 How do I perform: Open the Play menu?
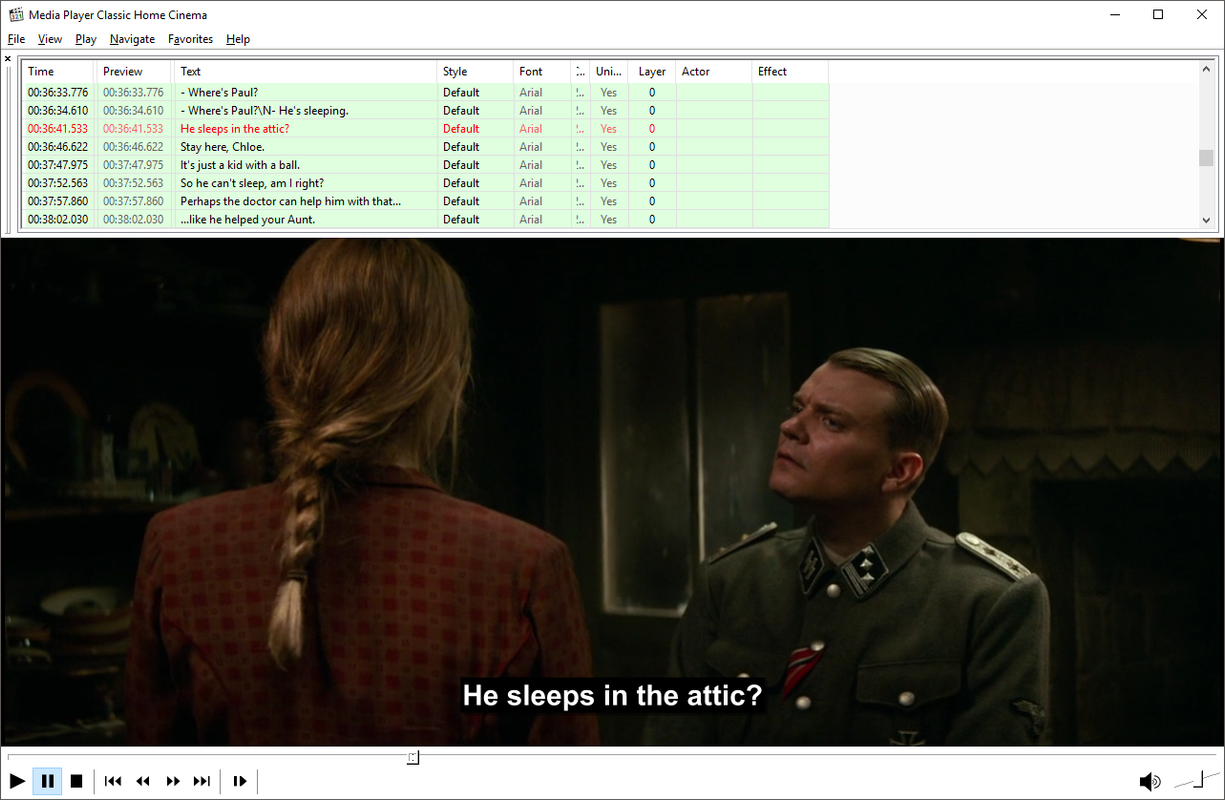point(86,39)
